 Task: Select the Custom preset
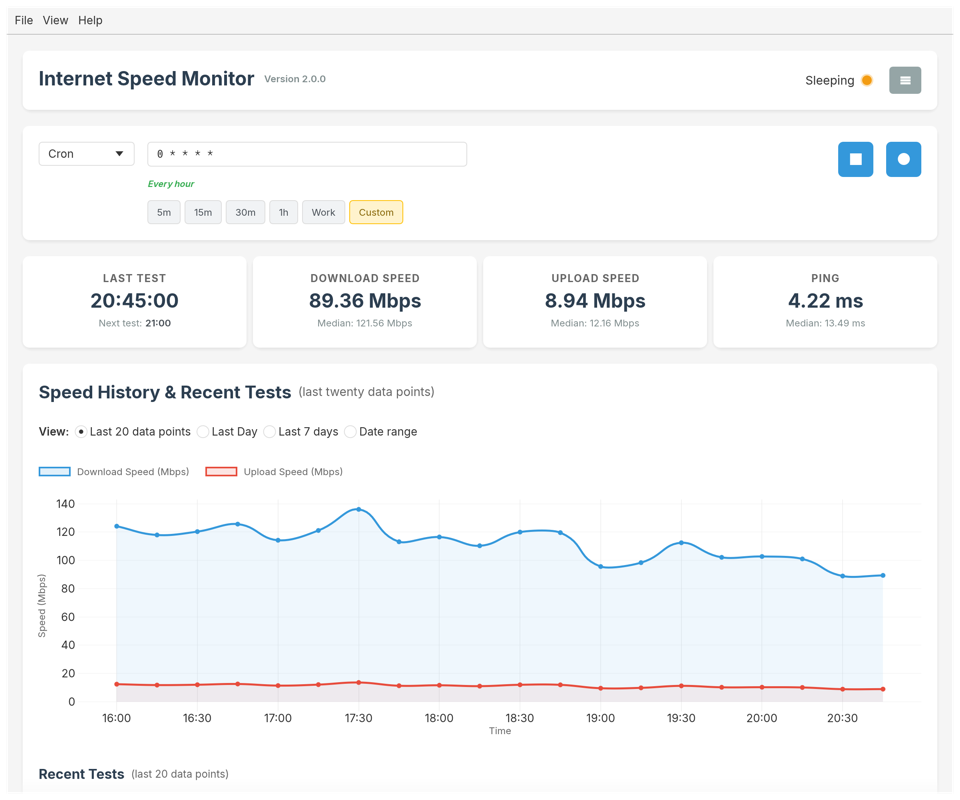point(376,212)
